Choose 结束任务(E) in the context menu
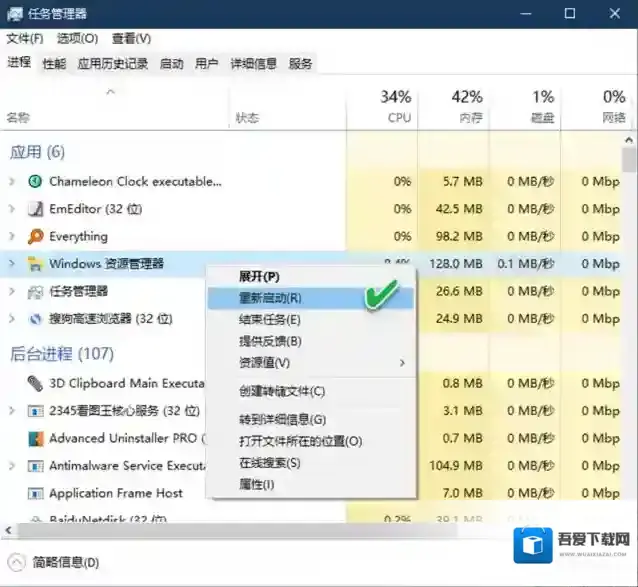The width and height of the screenshot is (638, 587). click(x=311, y=320)
